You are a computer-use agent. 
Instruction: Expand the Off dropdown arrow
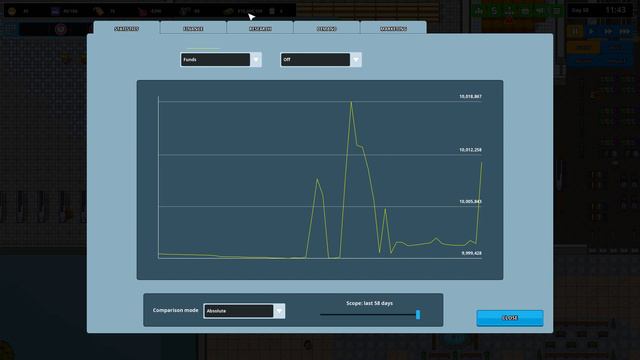[x=356, y=60]
